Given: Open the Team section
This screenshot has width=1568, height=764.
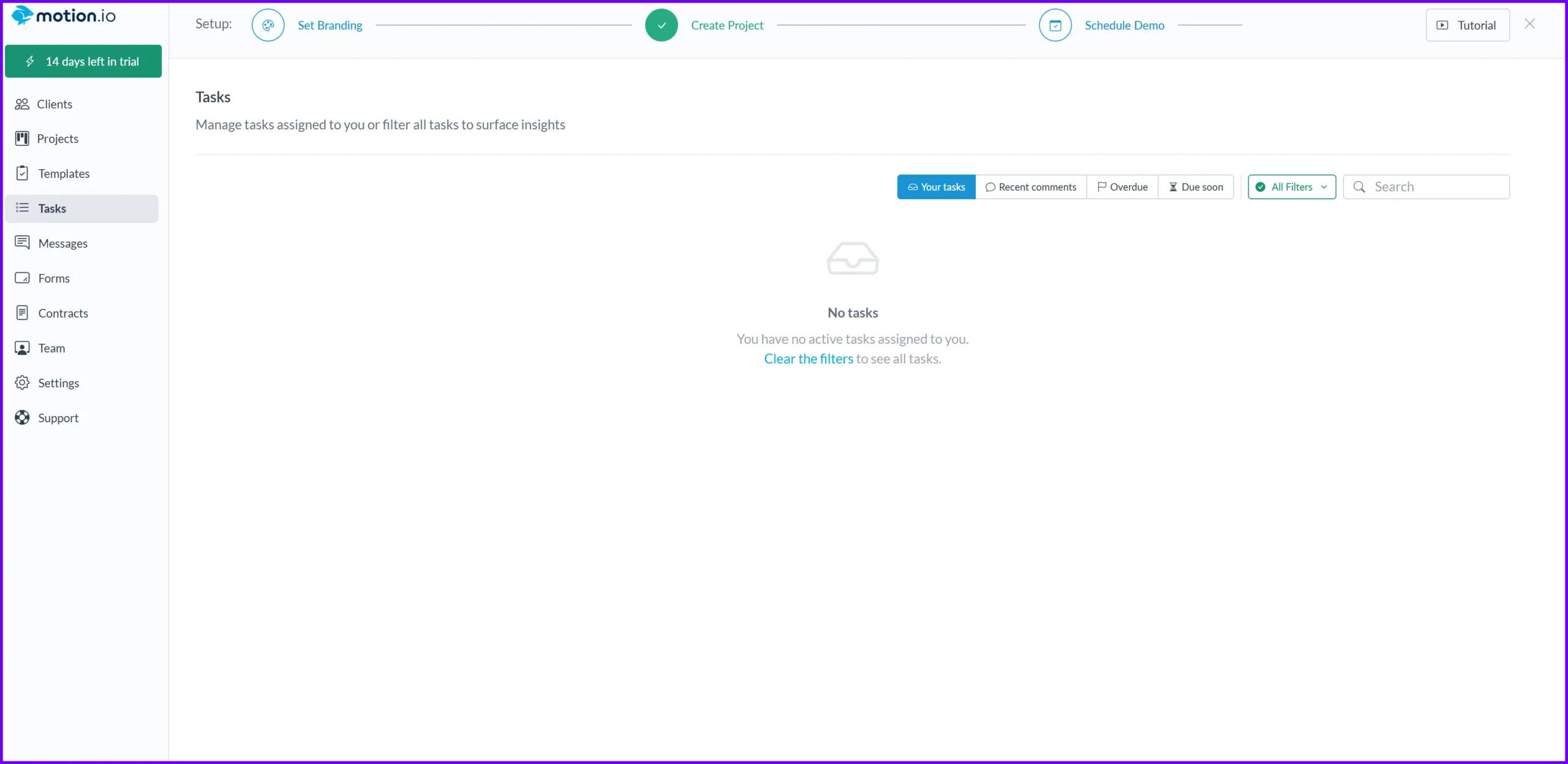Looking at the screenshot, I should pos(51,347).
